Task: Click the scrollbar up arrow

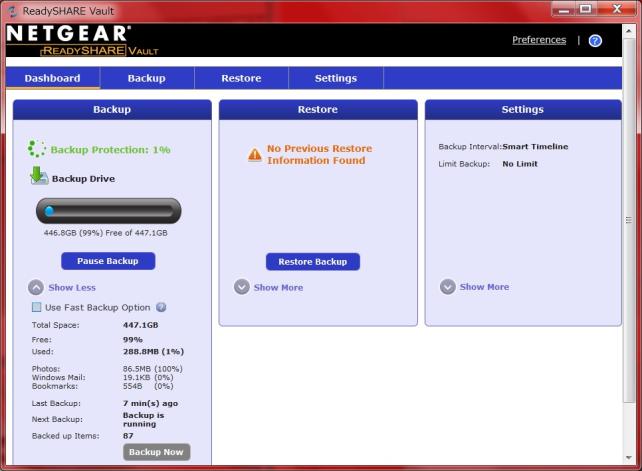Action: click(x=628, y=31)
